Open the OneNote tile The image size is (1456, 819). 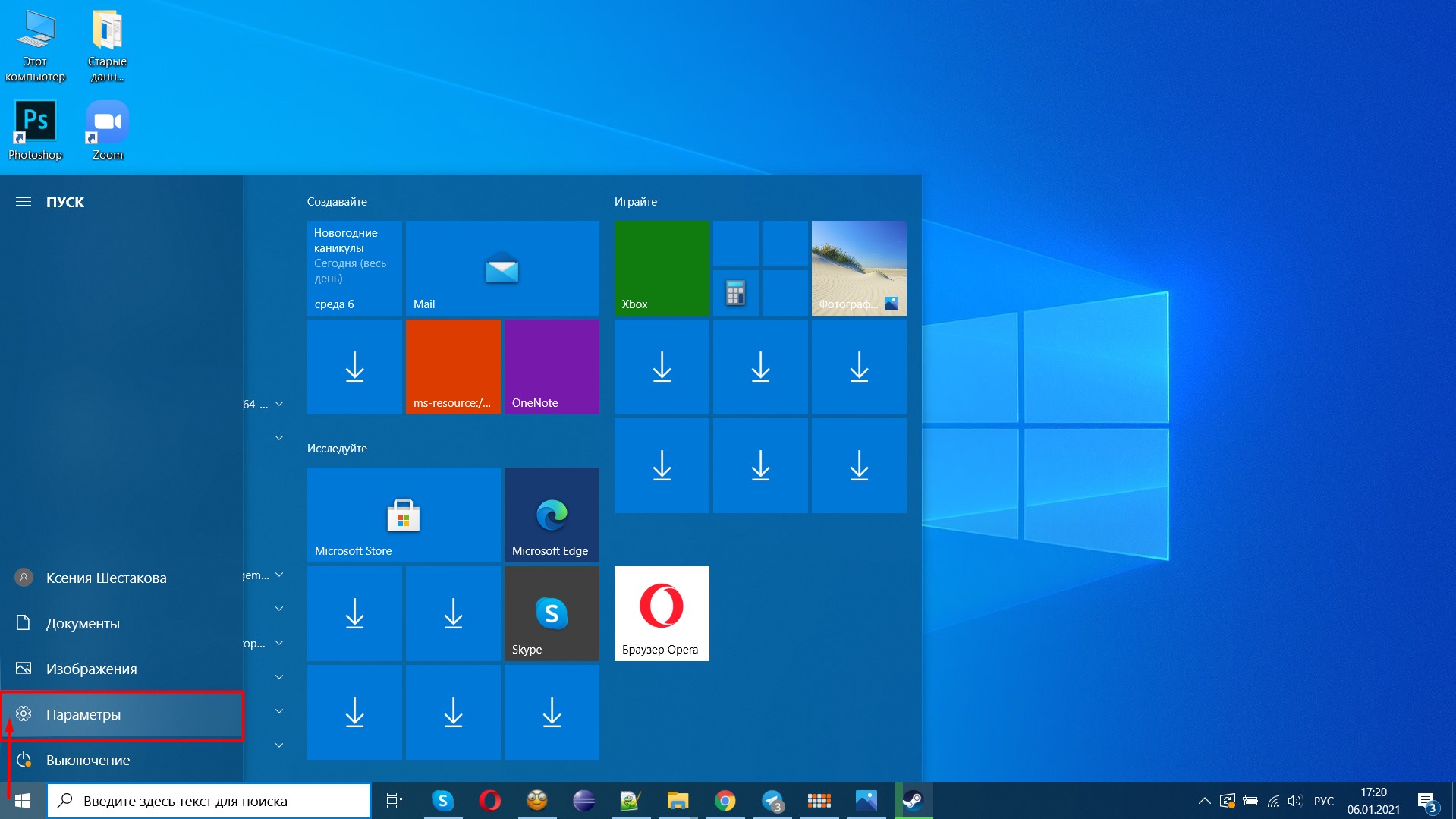click(551, 367)
